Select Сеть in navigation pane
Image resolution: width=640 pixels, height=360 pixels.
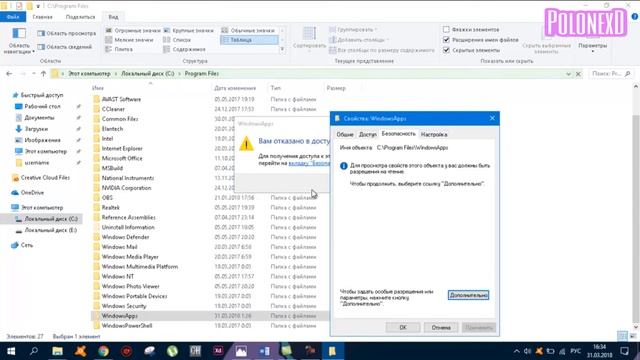(x=27, y=245)
